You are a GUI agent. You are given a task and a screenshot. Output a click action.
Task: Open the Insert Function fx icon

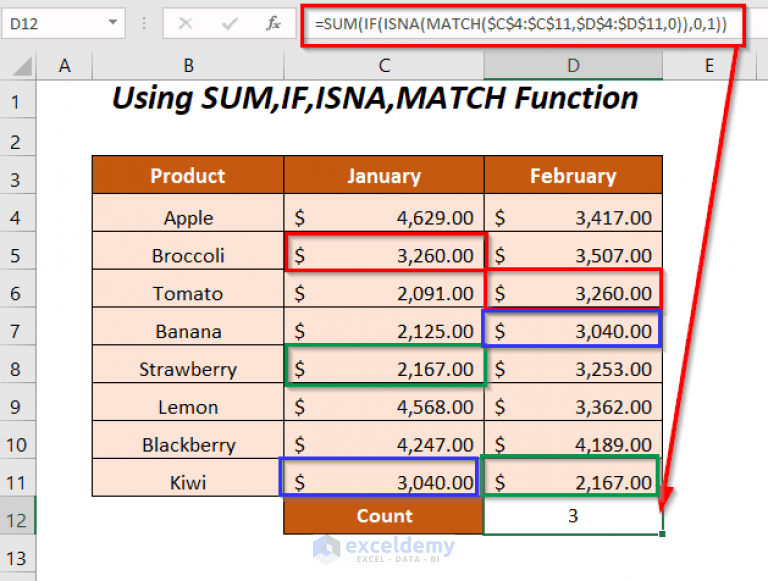coord(273,23)
